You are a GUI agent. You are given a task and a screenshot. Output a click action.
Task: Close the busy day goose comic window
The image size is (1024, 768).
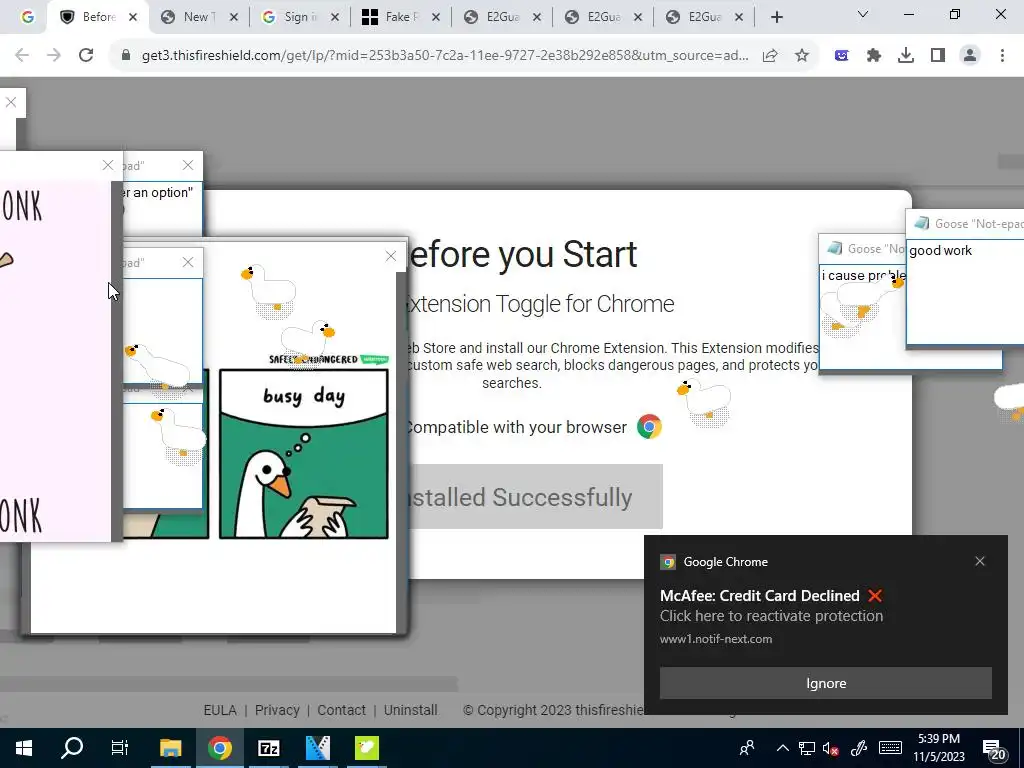click(x=391, y=257)
